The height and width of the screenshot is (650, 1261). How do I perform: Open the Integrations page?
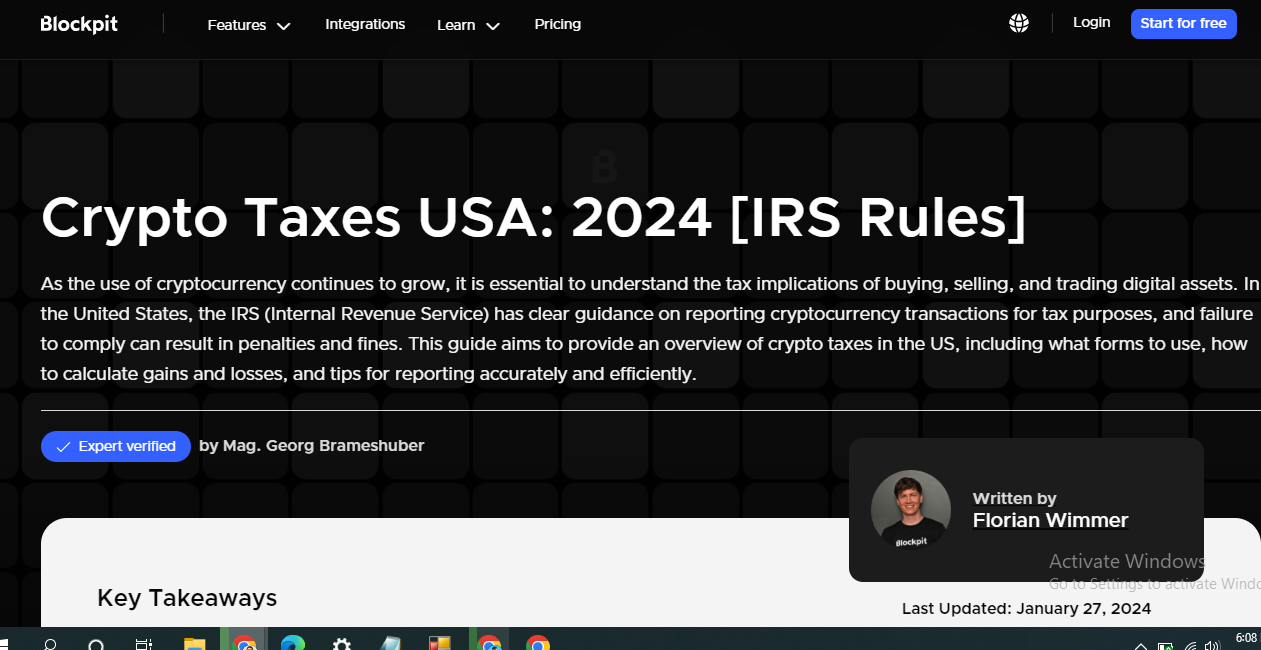365,24
